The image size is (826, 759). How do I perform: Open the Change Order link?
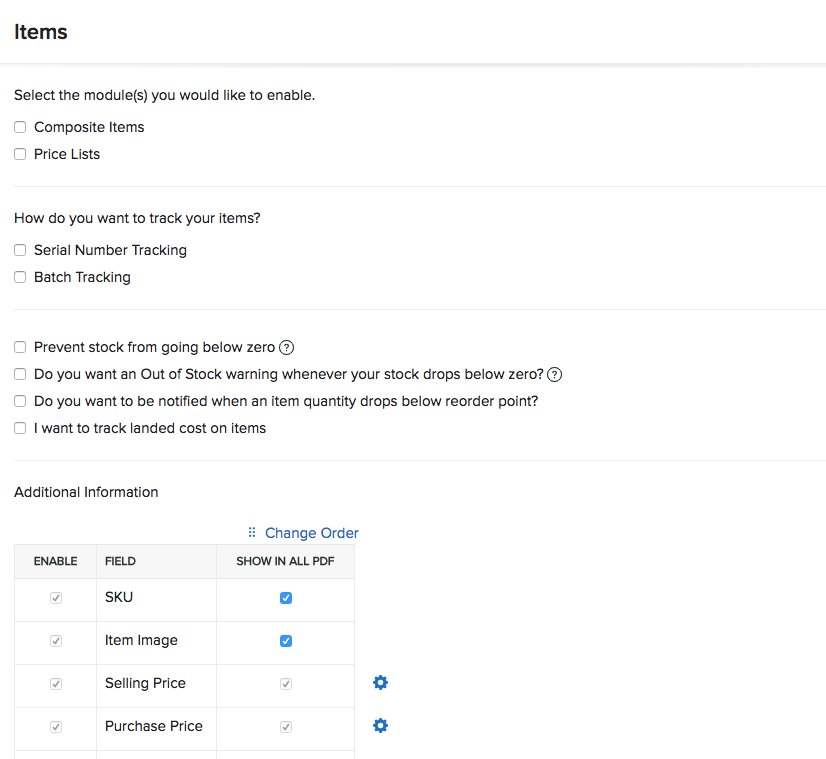click(311, 533)
